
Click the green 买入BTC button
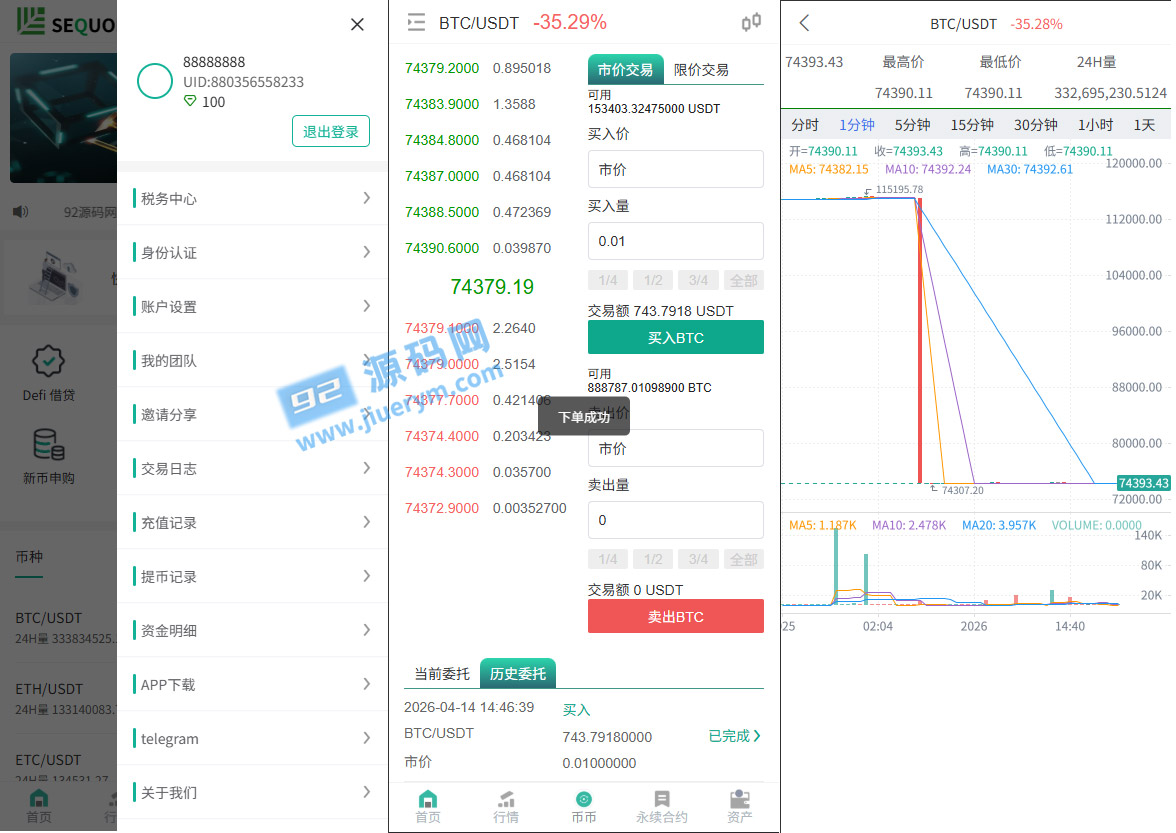pyautogui.click(x=676, y=337)
